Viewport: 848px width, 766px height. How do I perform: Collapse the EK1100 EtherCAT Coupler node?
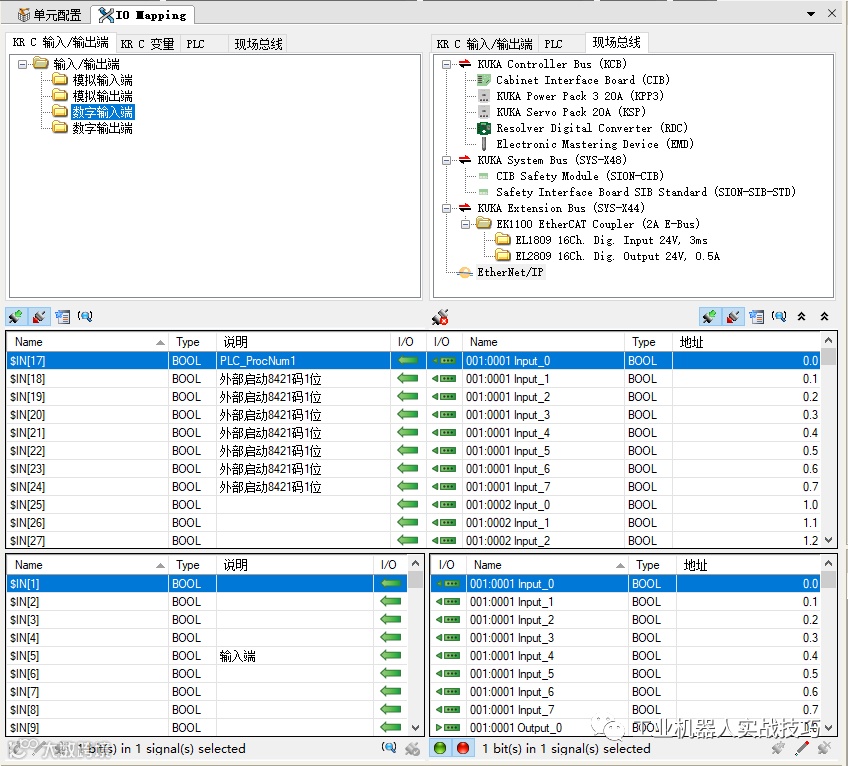465,224
